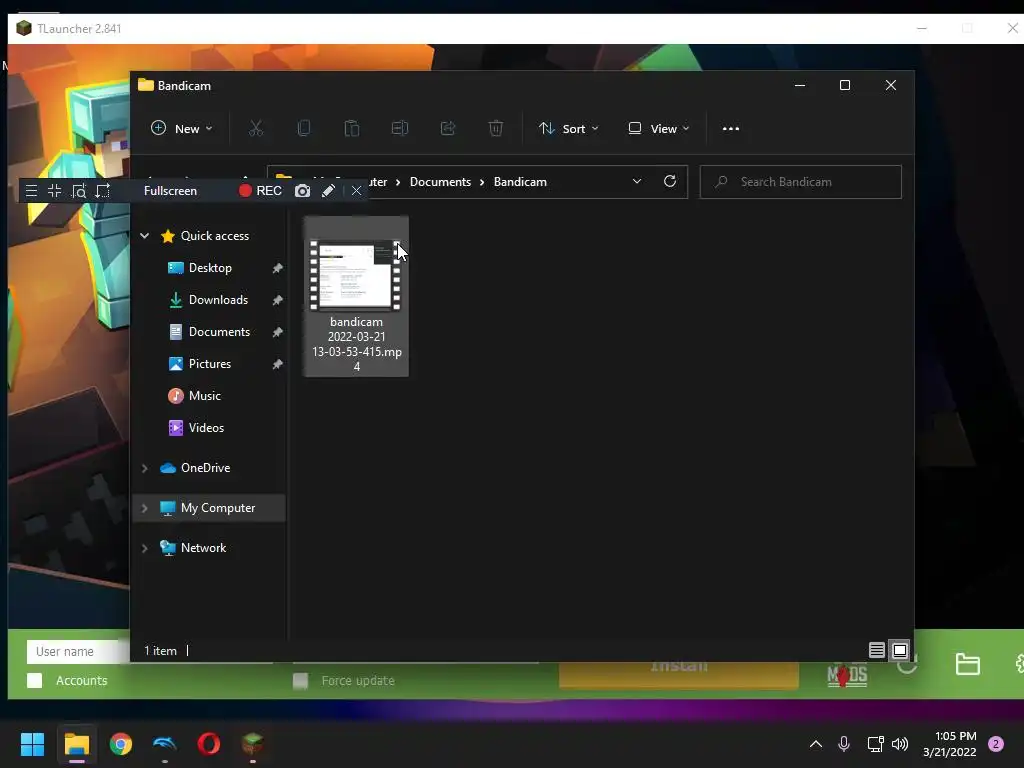Screen dimensions: 1024x768
Task: Open the See more ellipsis menu
Action: [x=731, y=129]
